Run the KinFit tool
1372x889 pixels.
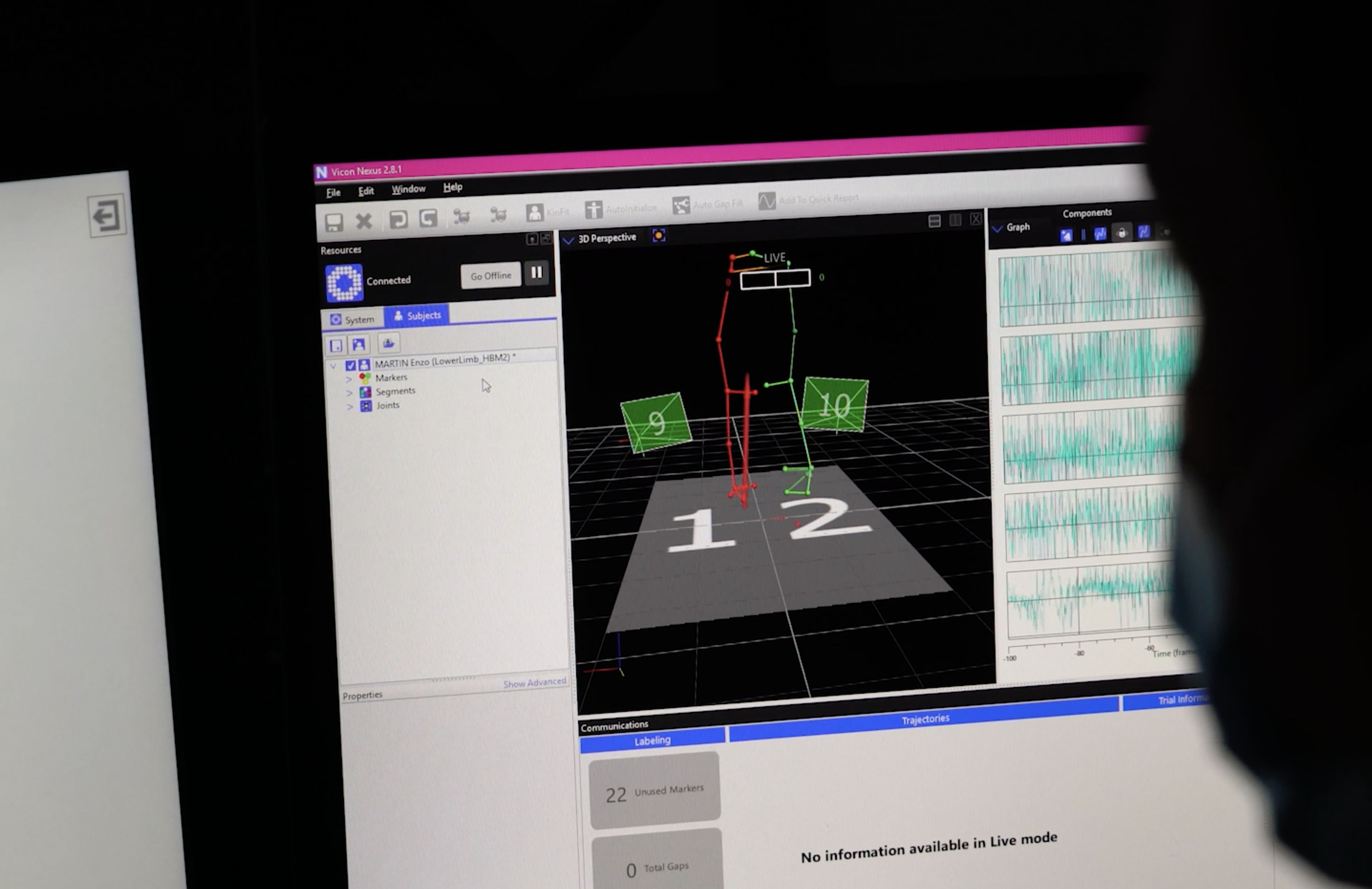point(548,212)
